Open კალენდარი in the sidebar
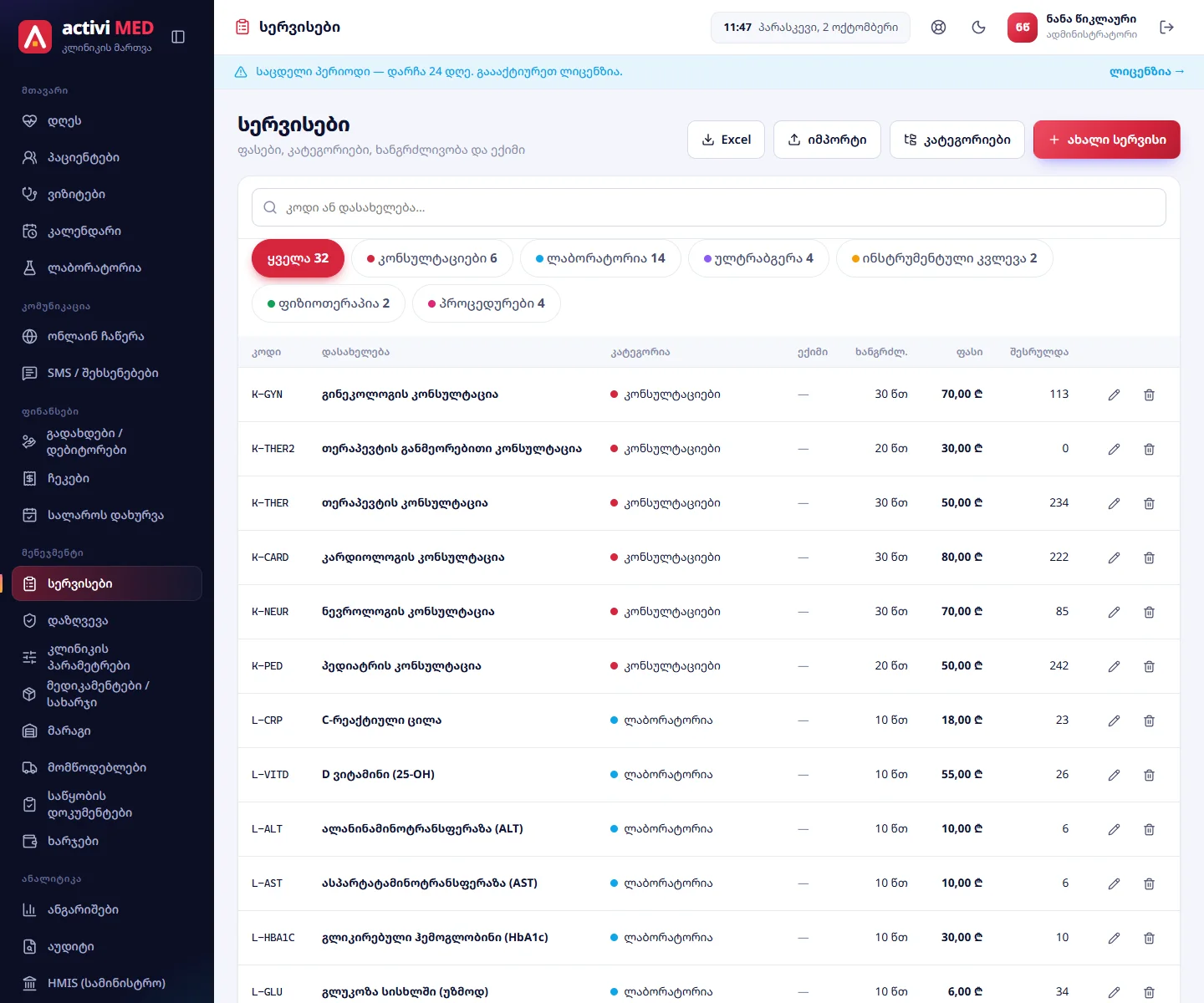Viewport: 1204px width, 1003px height. (x=107, y=231)
